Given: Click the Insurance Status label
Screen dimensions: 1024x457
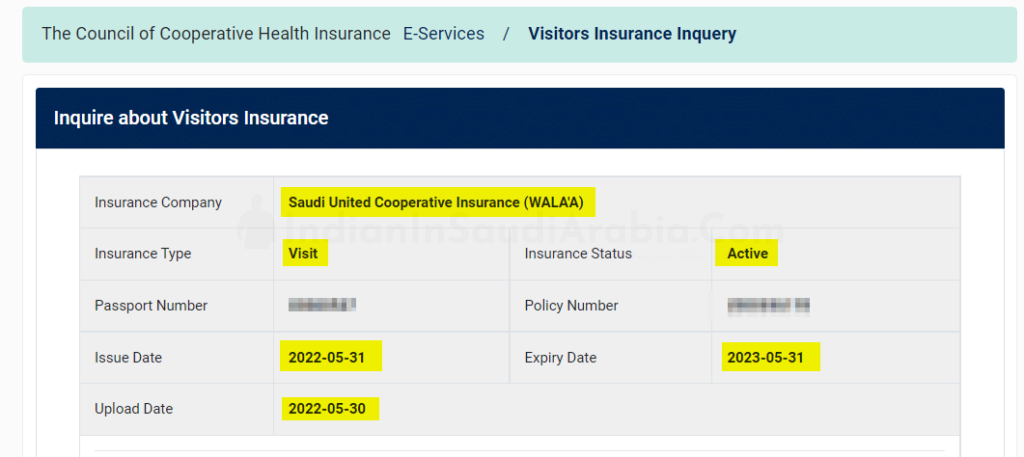Looking at the screenshot, I should [x=578, y=254].
